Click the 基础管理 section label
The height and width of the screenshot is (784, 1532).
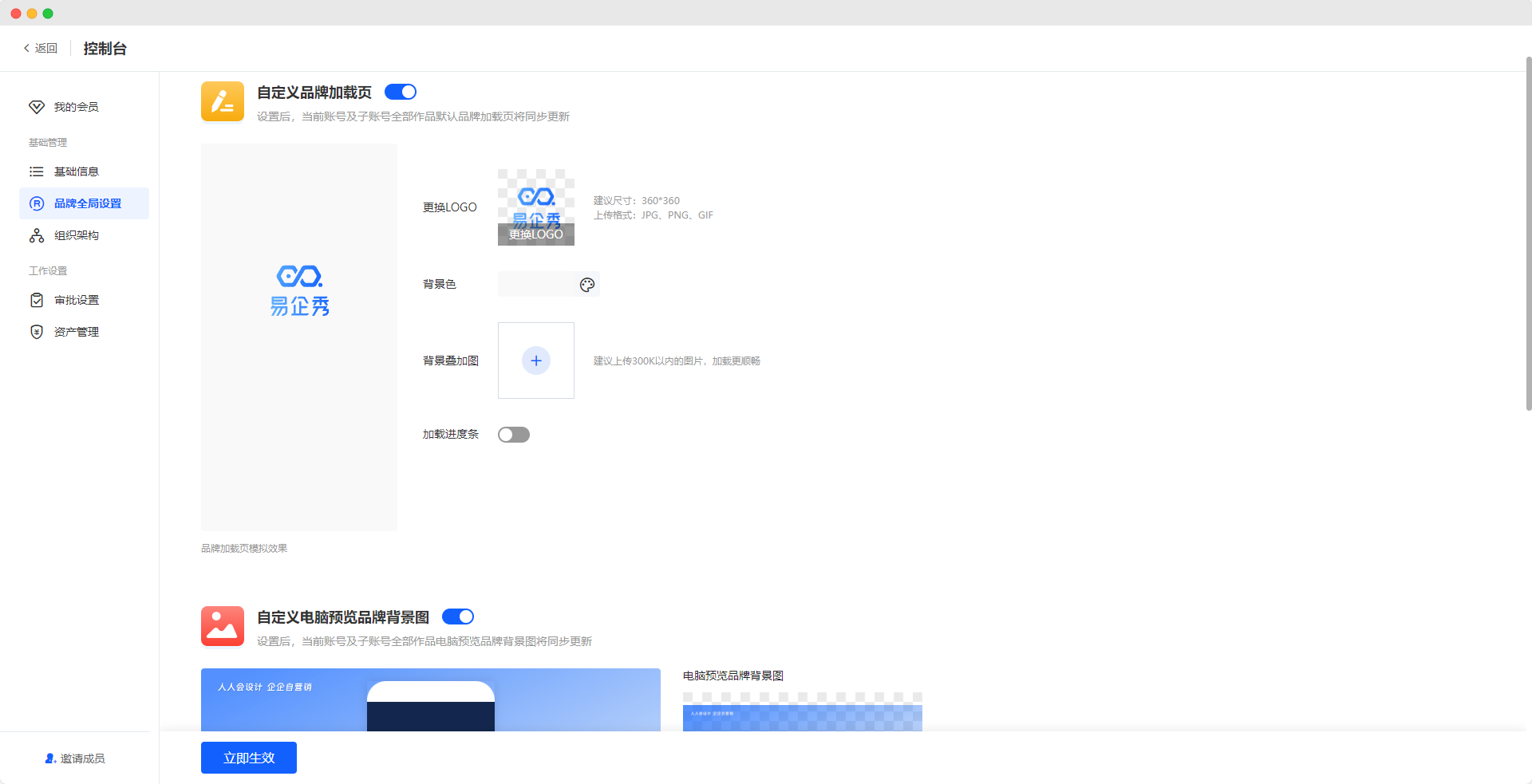48,143
